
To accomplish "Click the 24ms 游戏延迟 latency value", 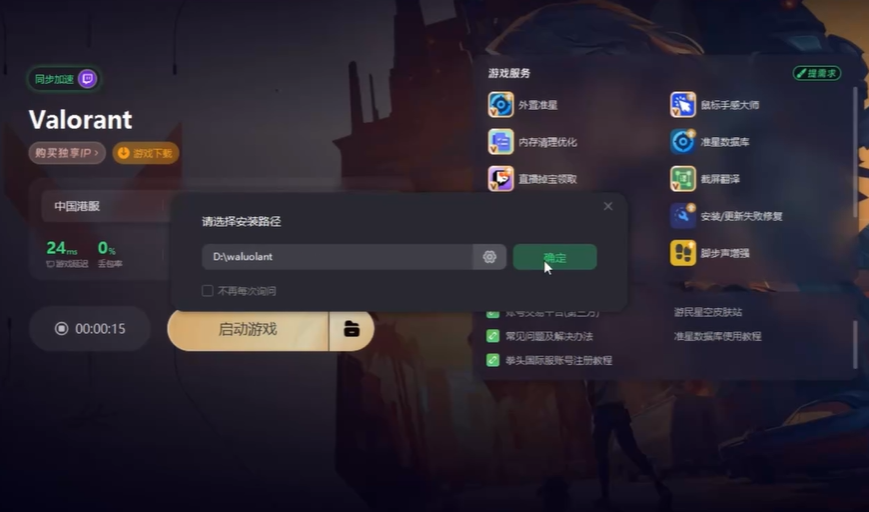I will click(x=62, y=248).
